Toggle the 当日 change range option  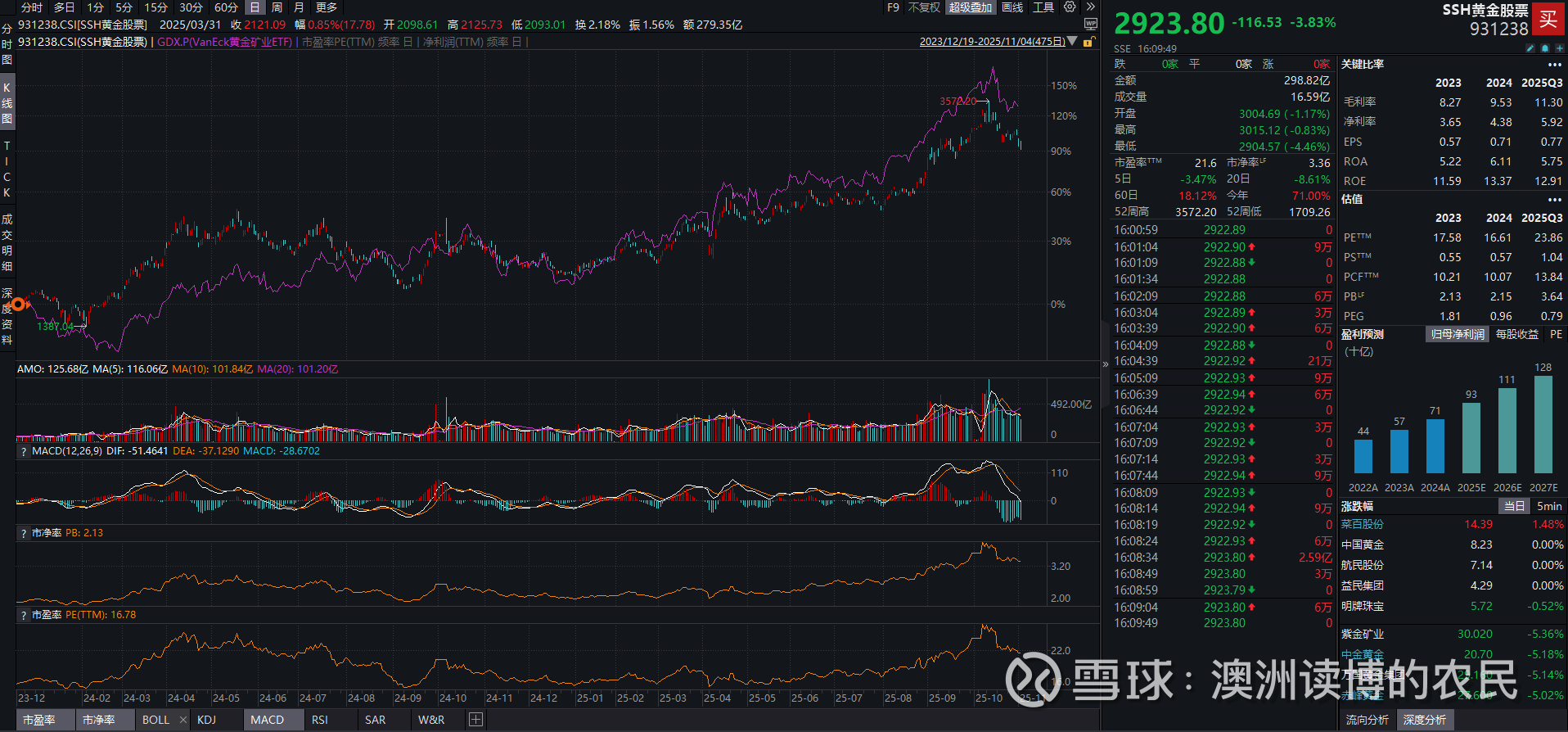[x=1514, y=506]
